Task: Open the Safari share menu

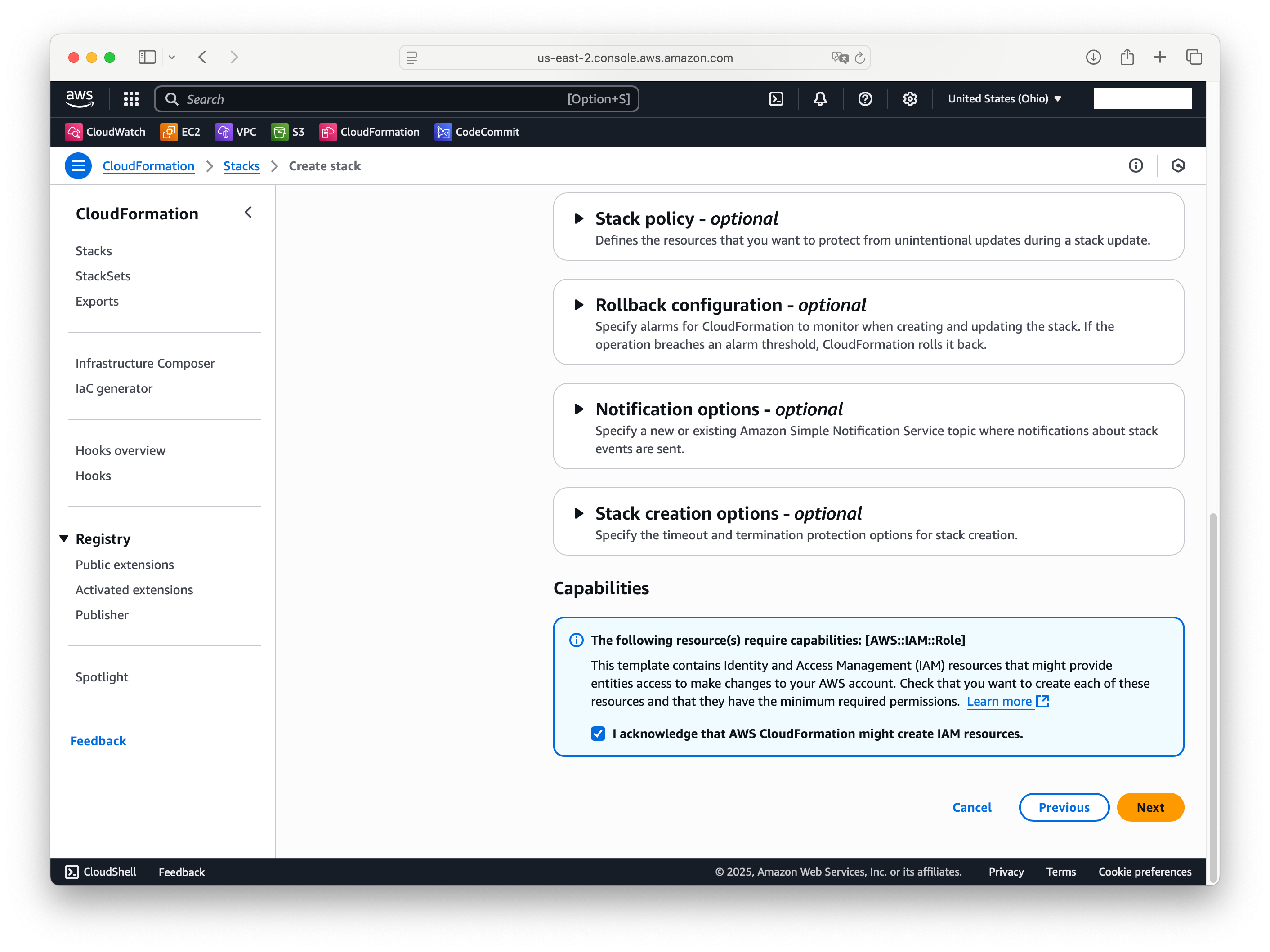Action: coord(1127,58)
